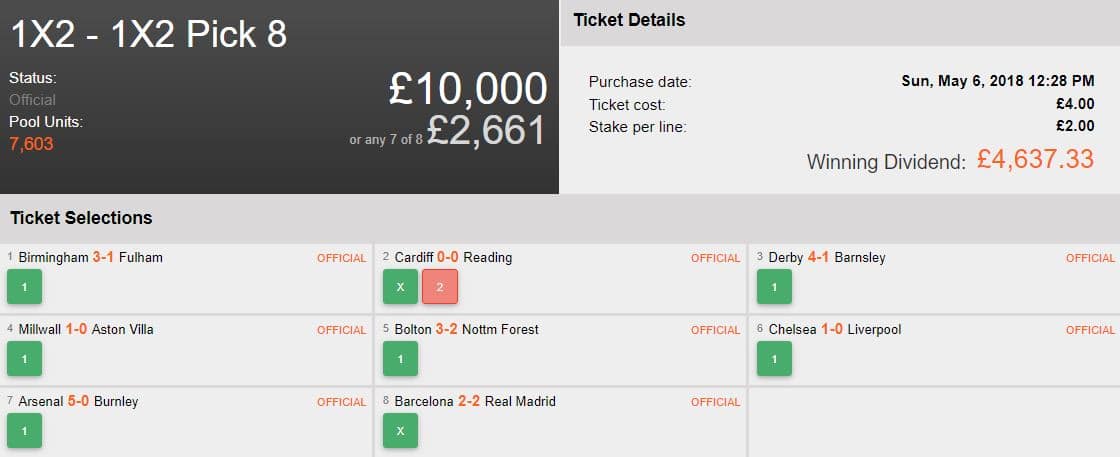Click the 1X2 Pick 8 title

149,34
